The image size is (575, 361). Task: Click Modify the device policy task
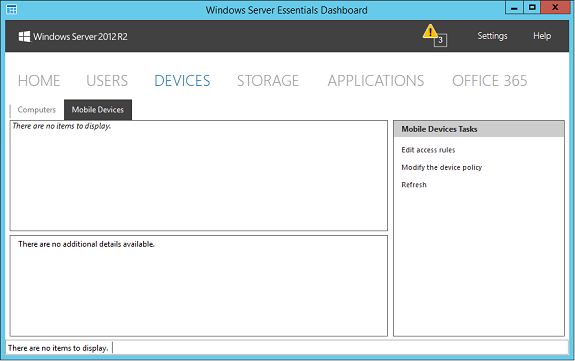[x=442, y=167]
